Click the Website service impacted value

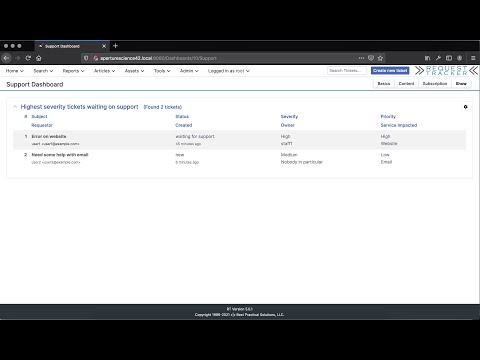[x=389, y=143]
